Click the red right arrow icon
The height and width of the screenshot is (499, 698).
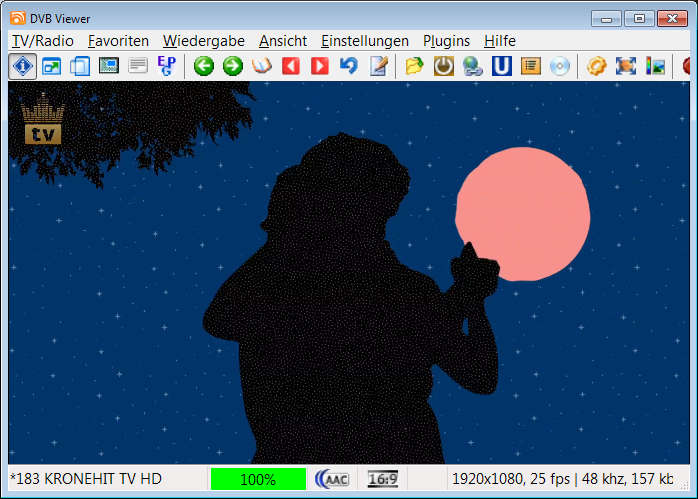pos(320,66)
